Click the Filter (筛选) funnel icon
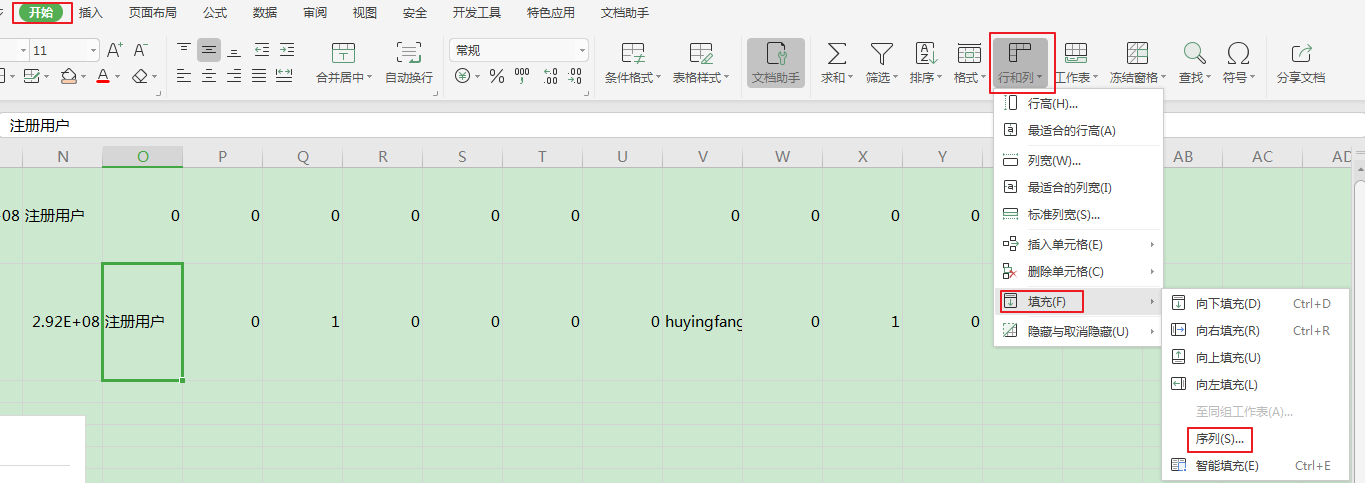 (880, 54)
